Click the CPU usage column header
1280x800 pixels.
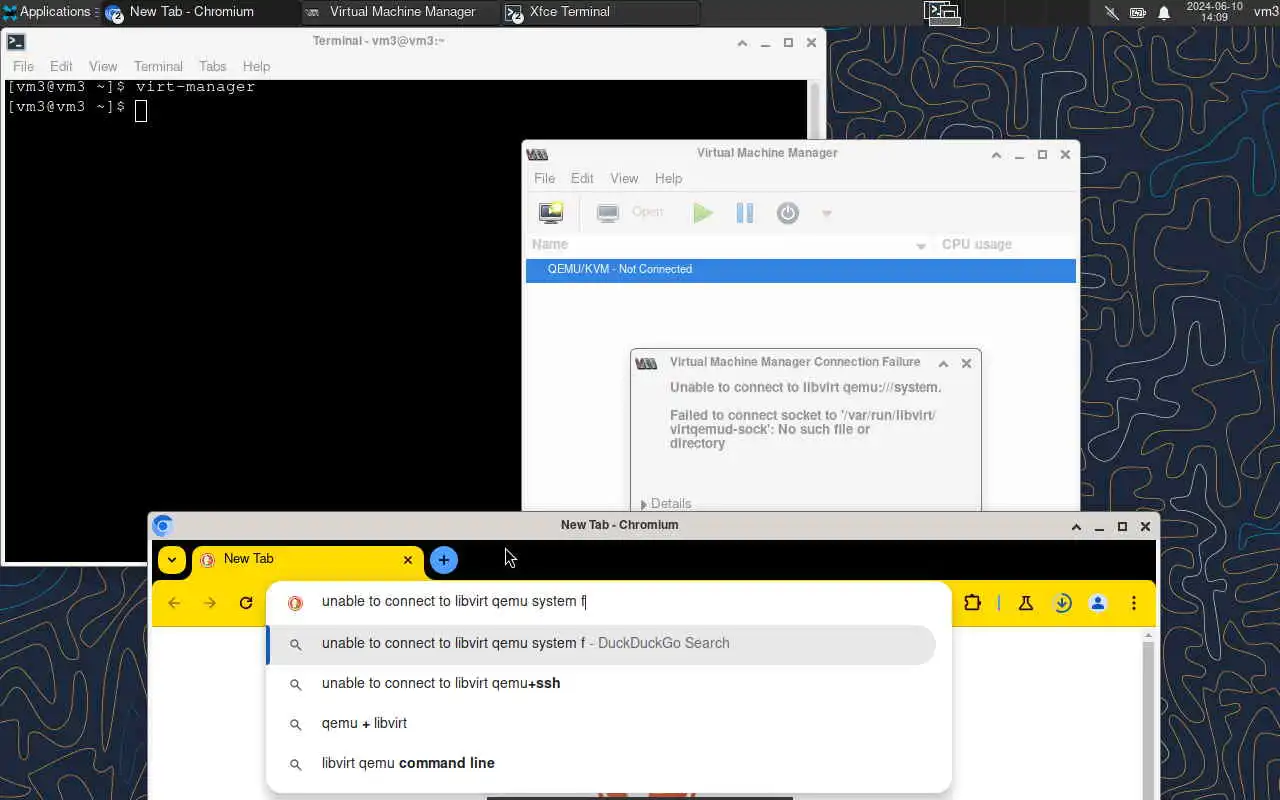click(x=977, y=245)
